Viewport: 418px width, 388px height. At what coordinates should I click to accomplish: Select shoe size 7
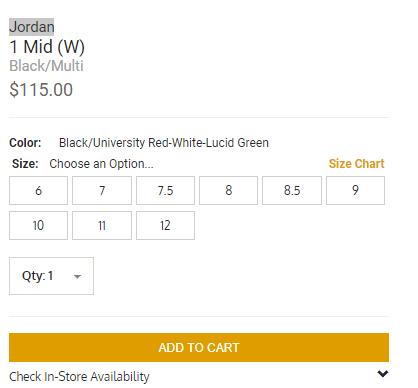click(102, 191)
